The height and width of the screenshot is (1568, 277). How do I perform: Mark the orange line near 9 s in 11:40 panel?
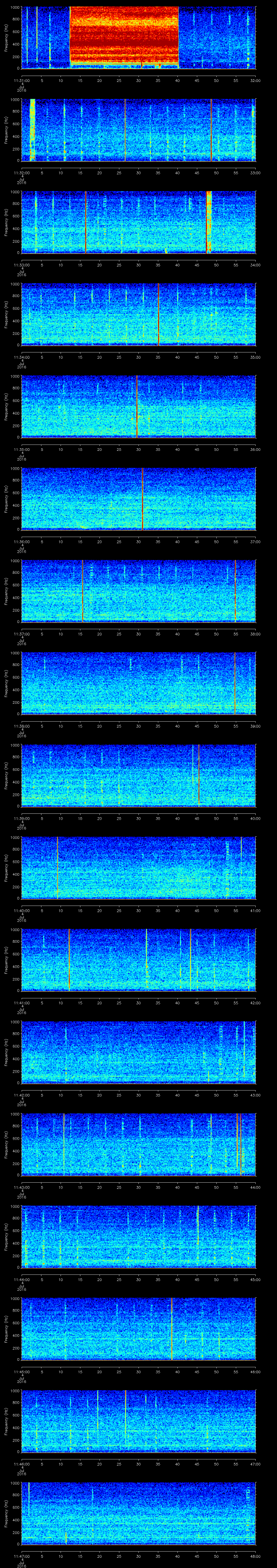click(x=57, y=869)
